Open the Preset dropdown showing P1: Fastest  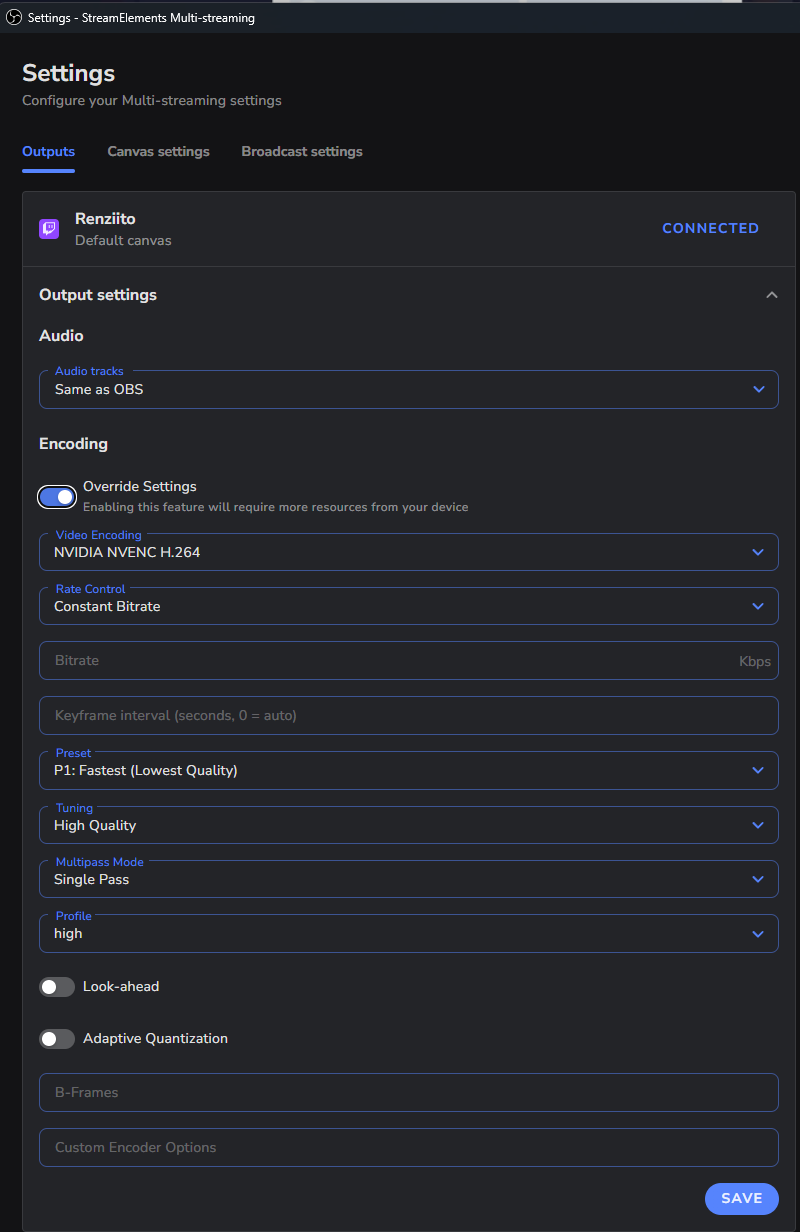pos(409,770)
